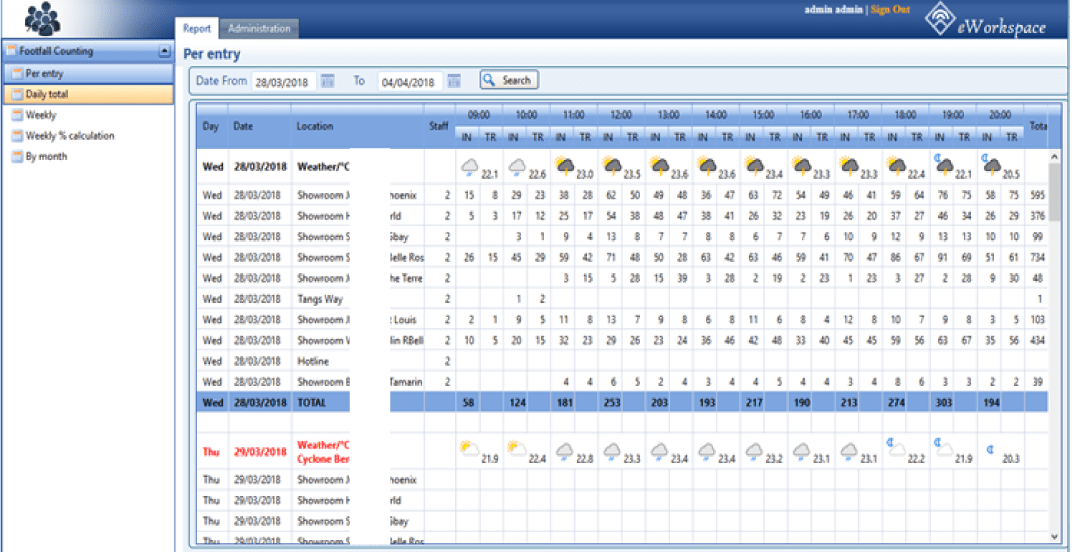Image resolution: width=1076 pixels, height=552 pixels.
Task: Click the eWorkspace logo
Action: click(x=985, y=20)
